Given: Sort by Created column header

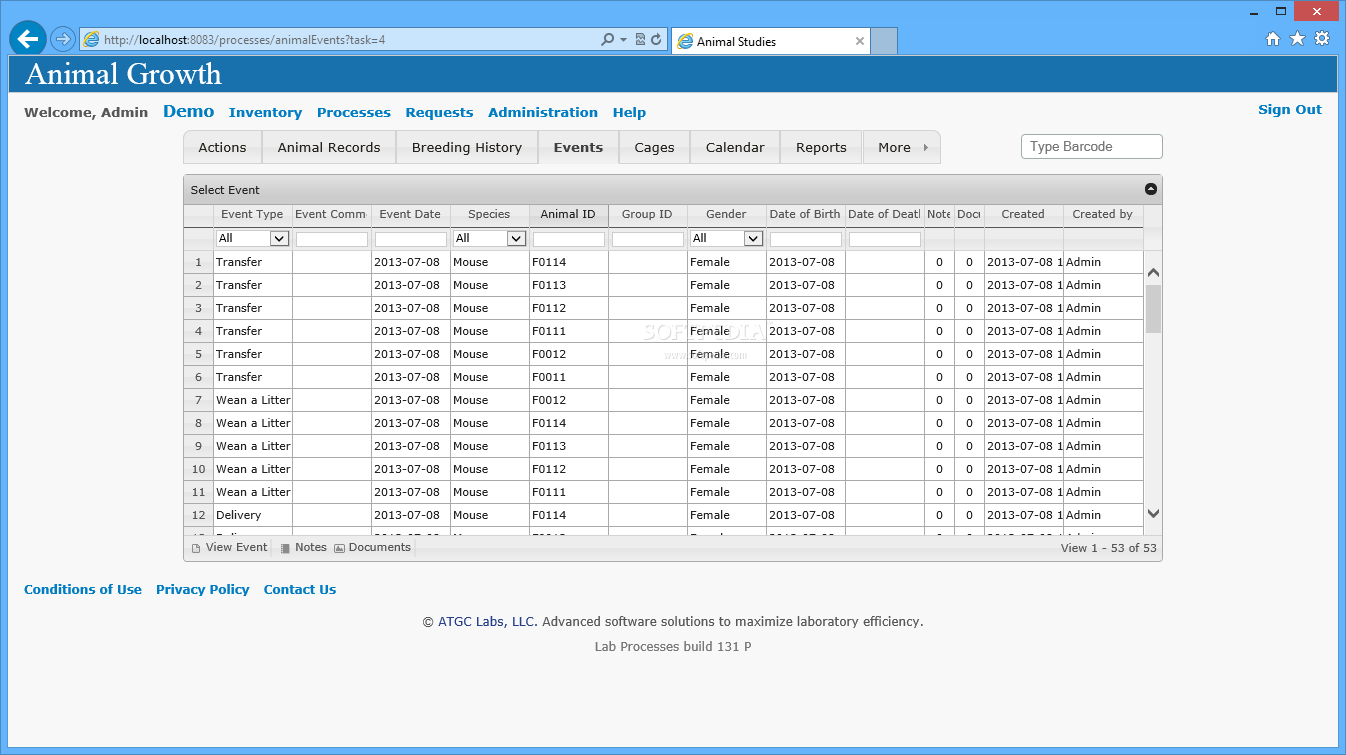Looking at the screenshot, I should pyautogui.click(x=1023, y=215).
